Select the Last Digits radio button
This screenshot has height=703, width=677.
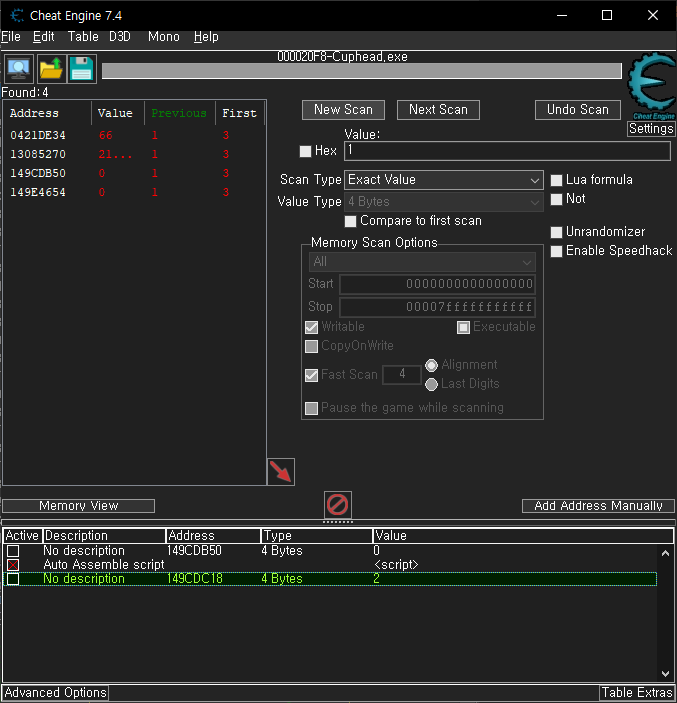431,384
